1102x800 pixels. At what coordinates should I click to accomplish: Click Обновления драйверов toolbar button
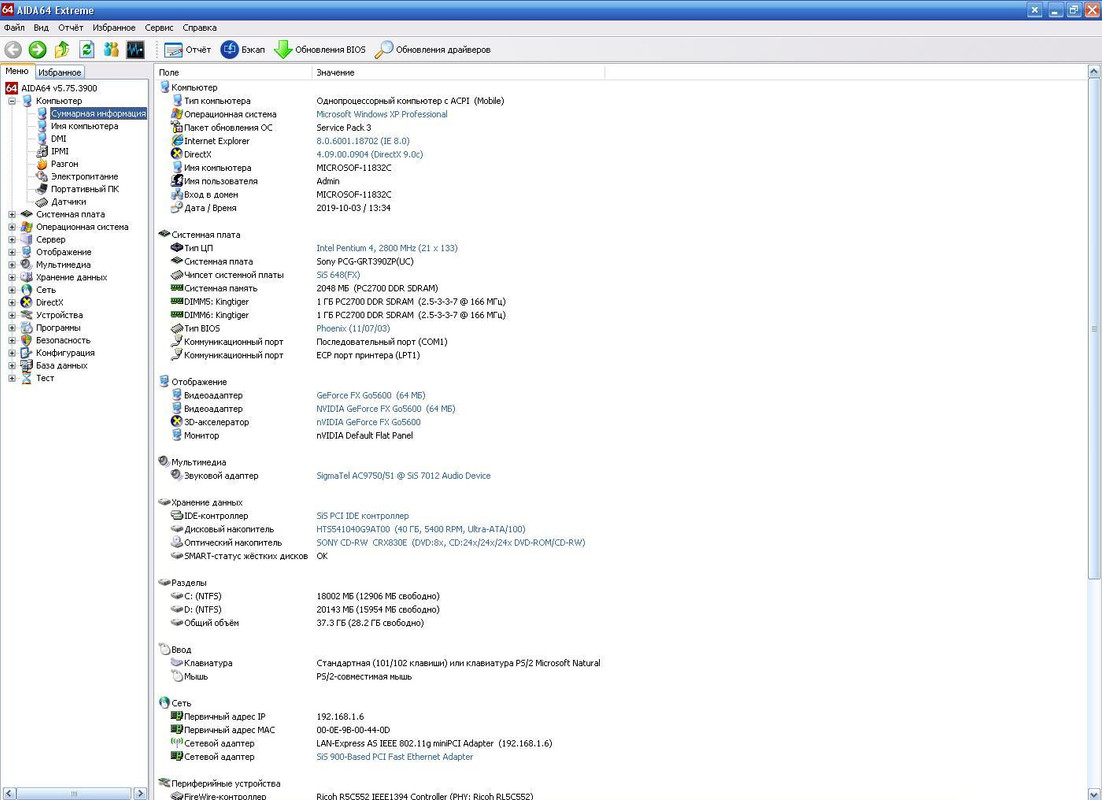tap(432, 49)
